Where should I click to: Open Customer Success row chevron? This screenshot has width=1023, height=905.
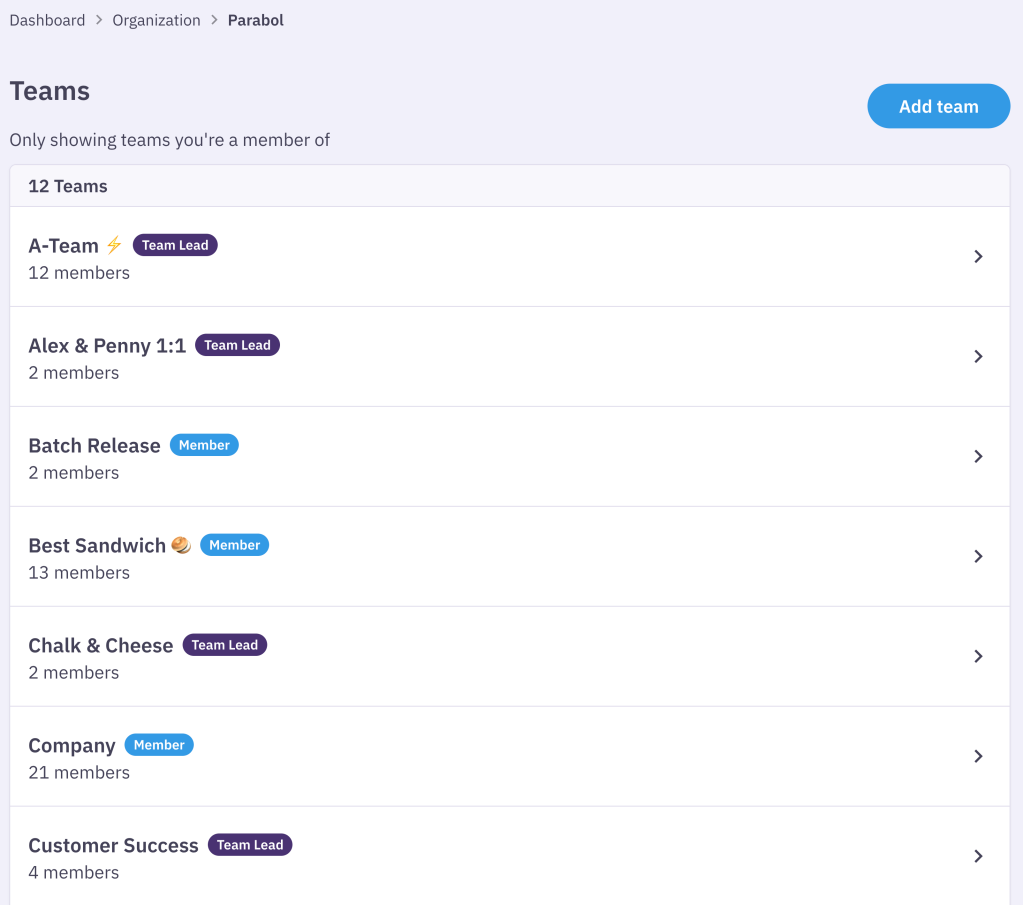coord(978,855)
